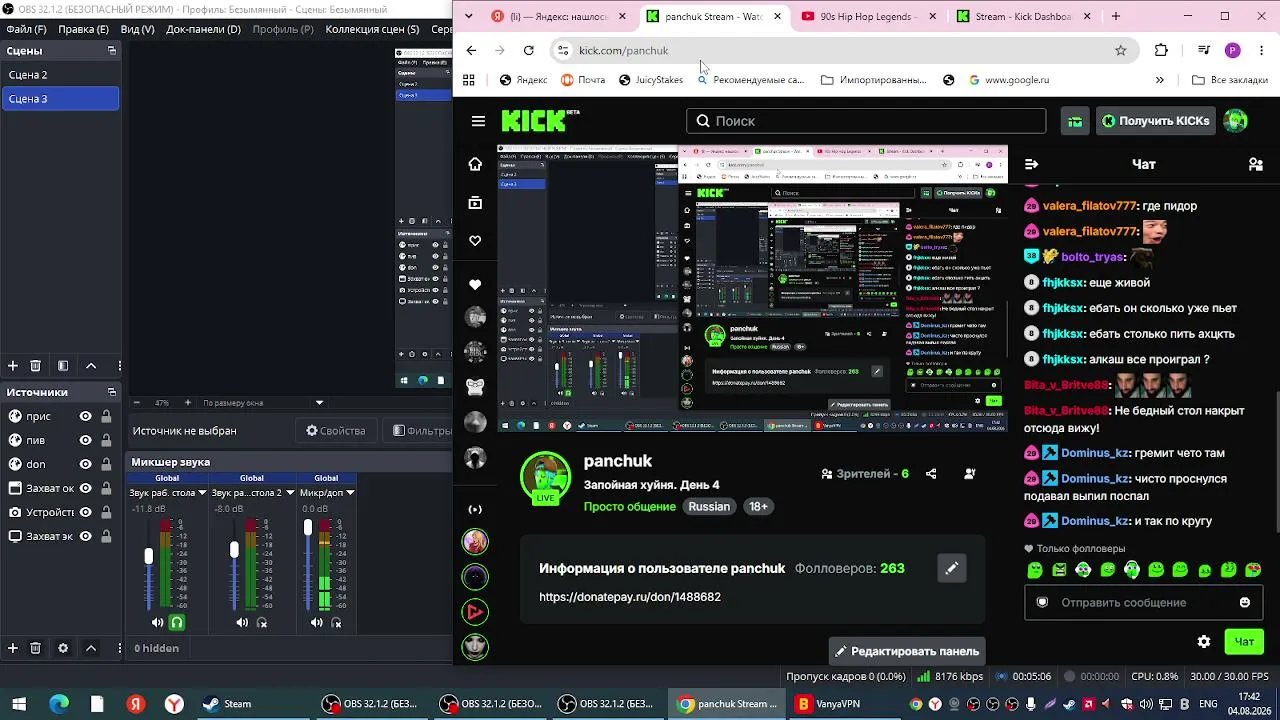Hide the 'Захват ок' source

coord(86,488)
